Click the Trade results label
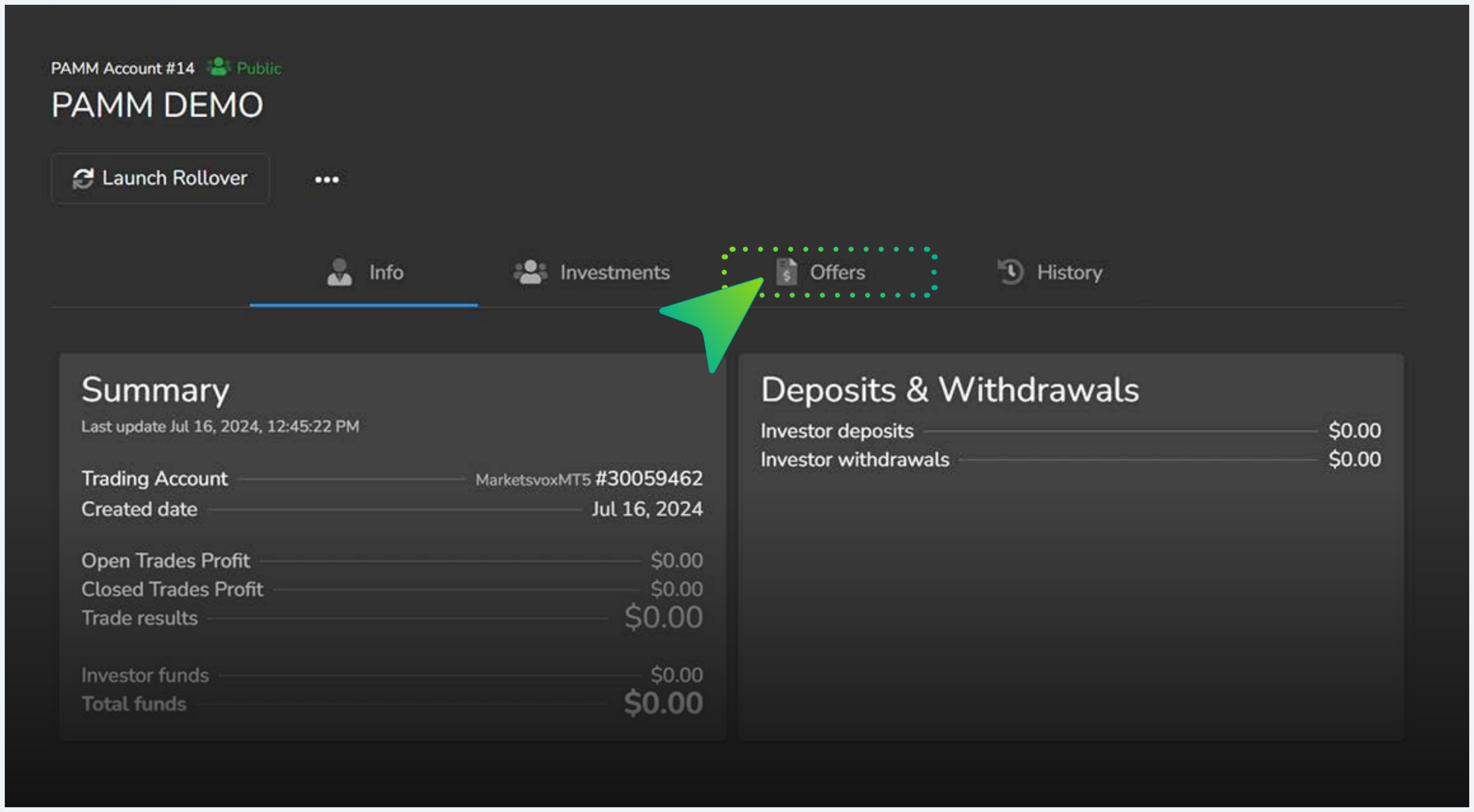Screen dimensions: 1474x812 (139, 618)
